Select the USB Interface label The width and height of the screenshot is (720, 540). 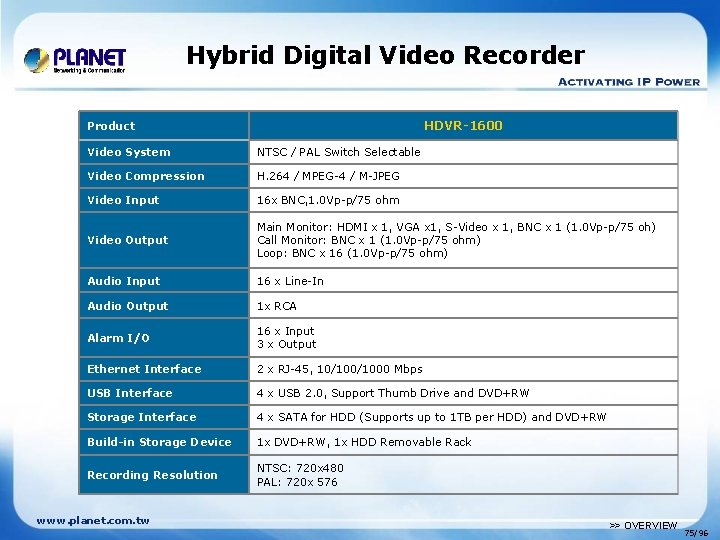129,393
